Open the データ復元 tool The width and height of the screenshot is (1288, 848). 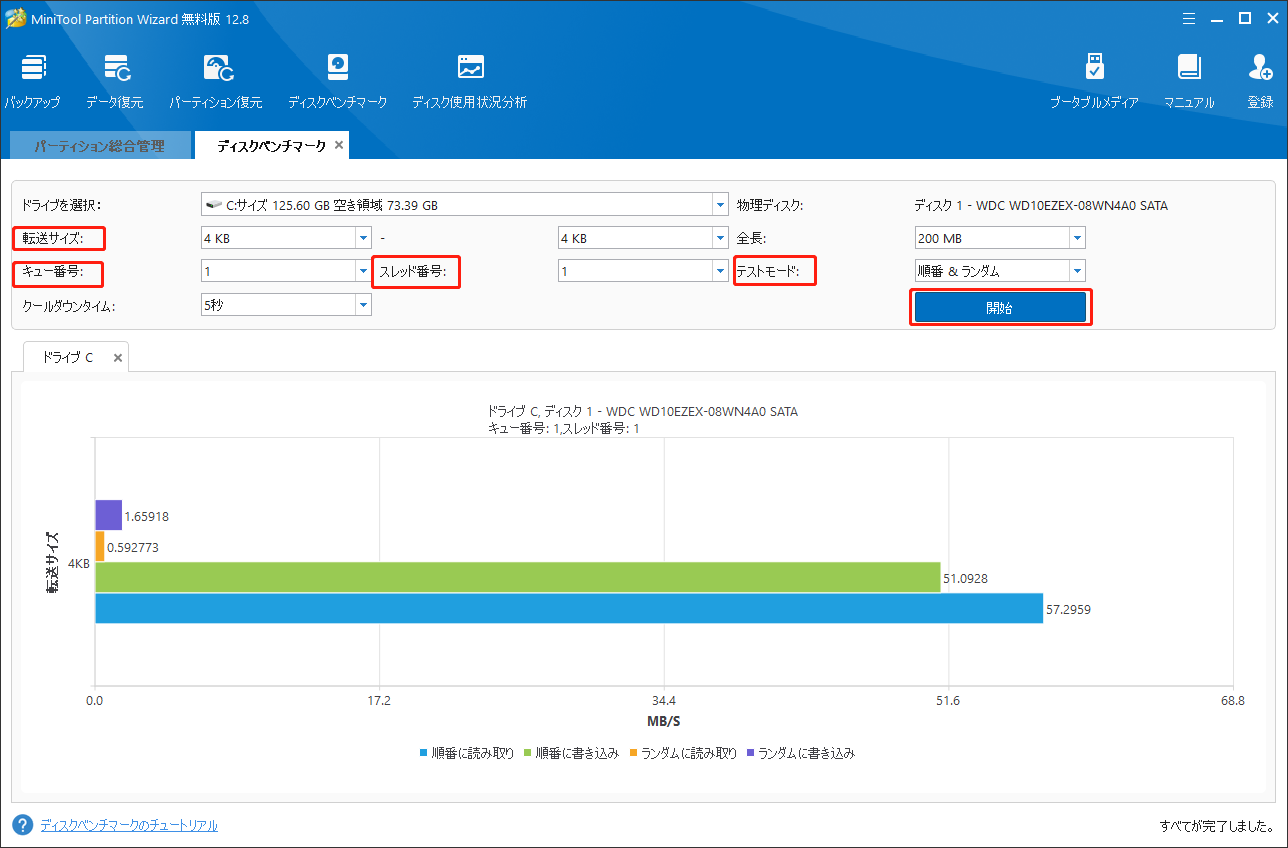coord(115,82)
